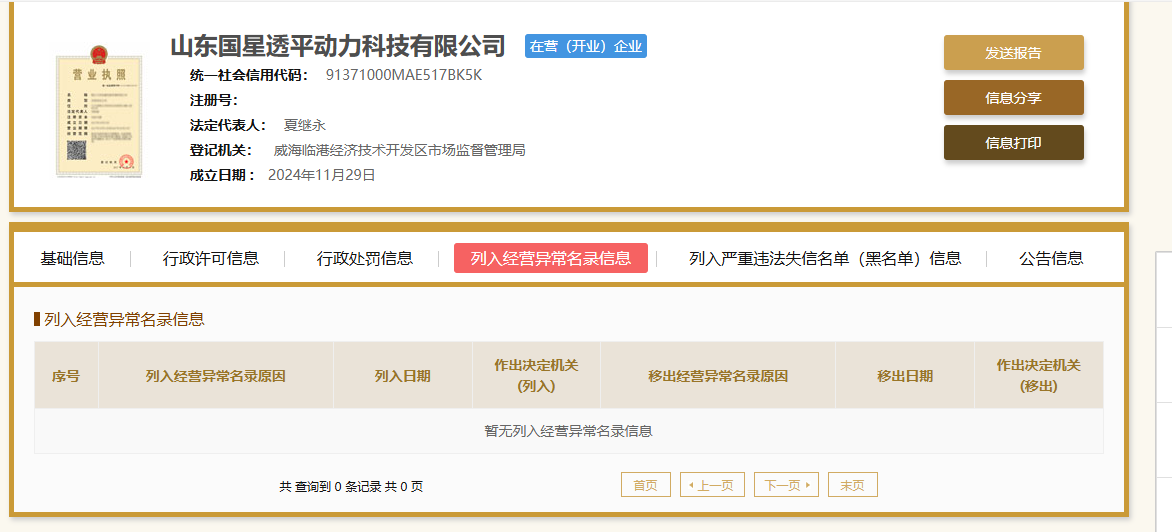This screenshot has height=532, width=1172.
Task: Click the 共 查询到 0 条记录 共 0 页 text
Action: pos(351,486)
